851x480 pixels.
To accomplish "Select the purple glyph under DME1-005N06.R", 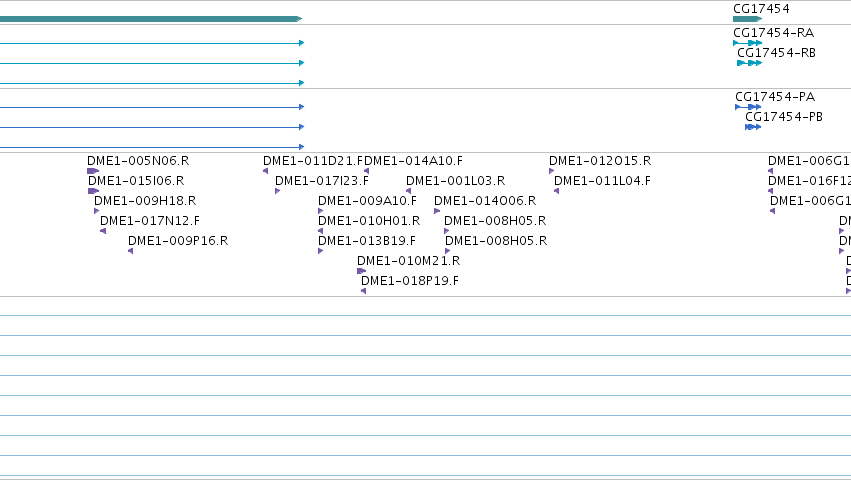I will pos(93,171).
